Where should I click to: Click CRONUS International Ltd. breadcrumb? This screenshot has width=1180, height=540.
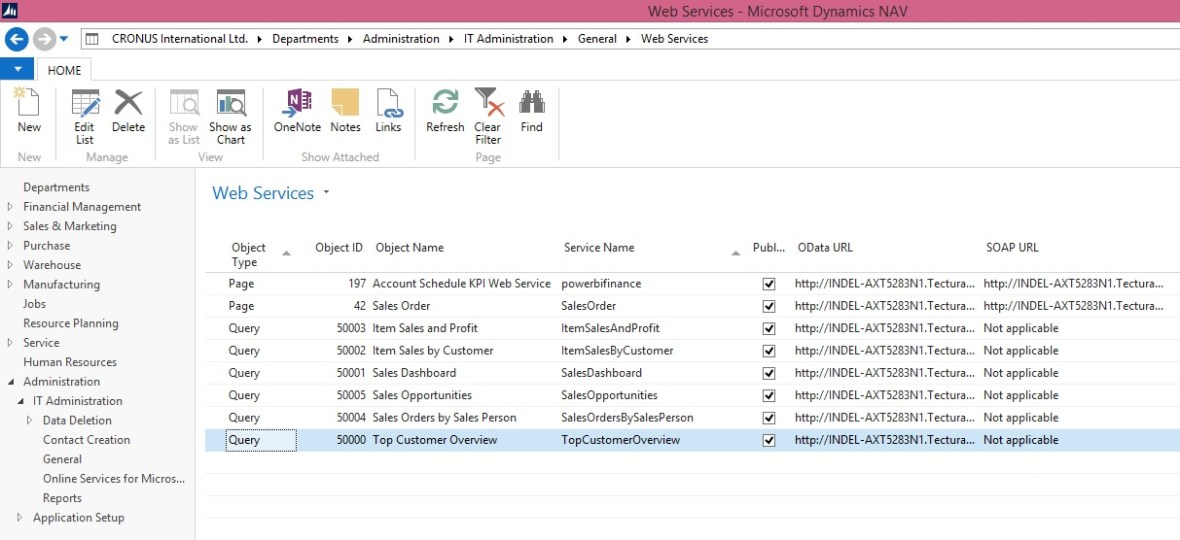click(180, 39)
